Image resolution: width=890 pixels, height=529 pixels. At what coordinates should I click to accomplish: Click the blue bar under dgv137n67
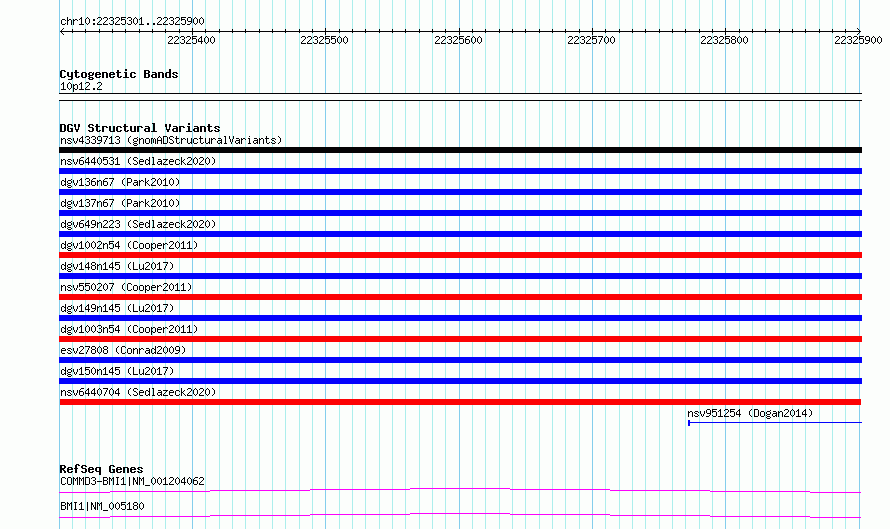coord(460,213)
